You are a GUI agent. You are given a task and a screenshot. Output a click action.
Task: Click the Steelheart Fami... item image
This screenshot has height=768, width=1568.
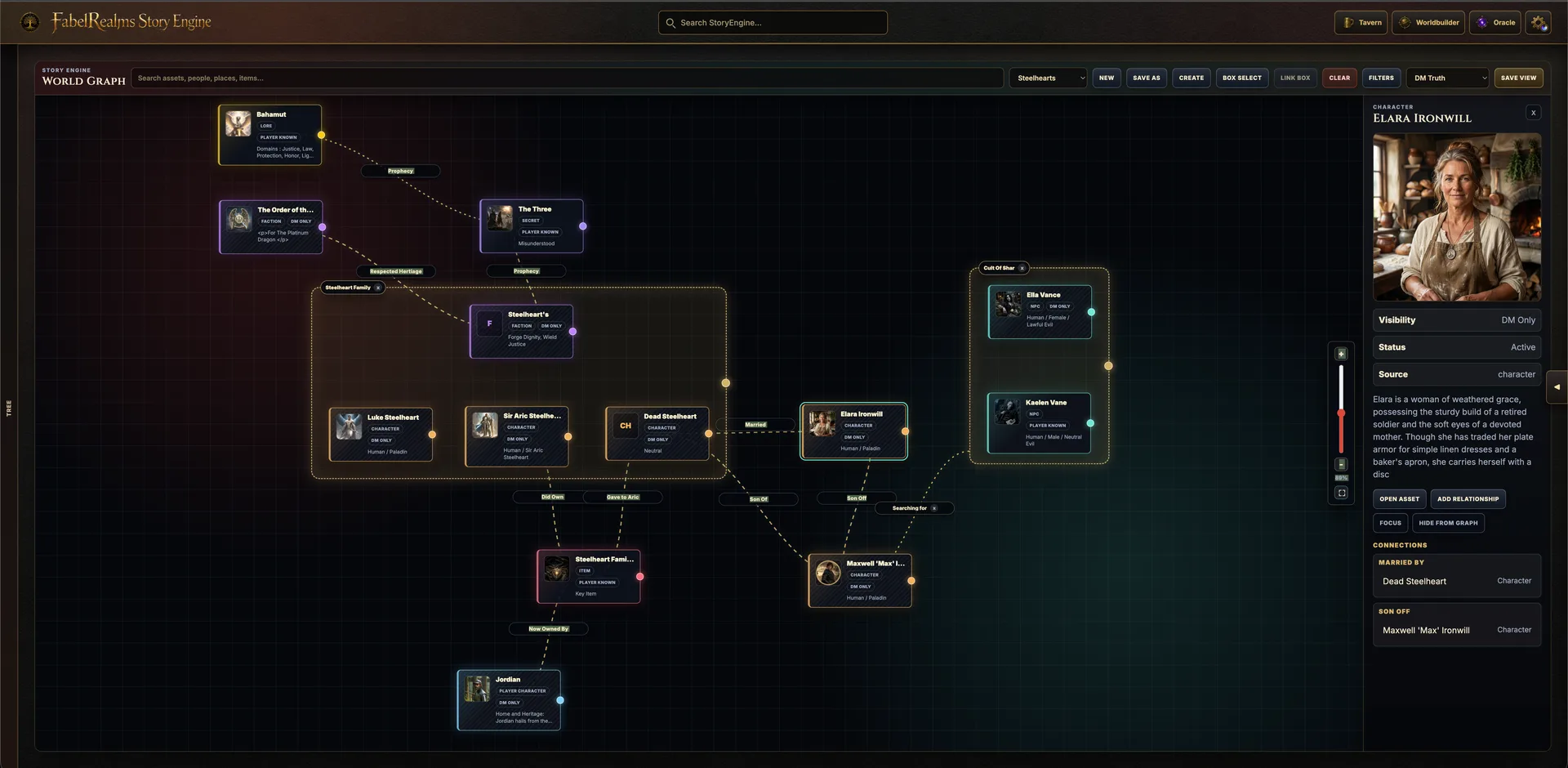[x=557, y=569]
